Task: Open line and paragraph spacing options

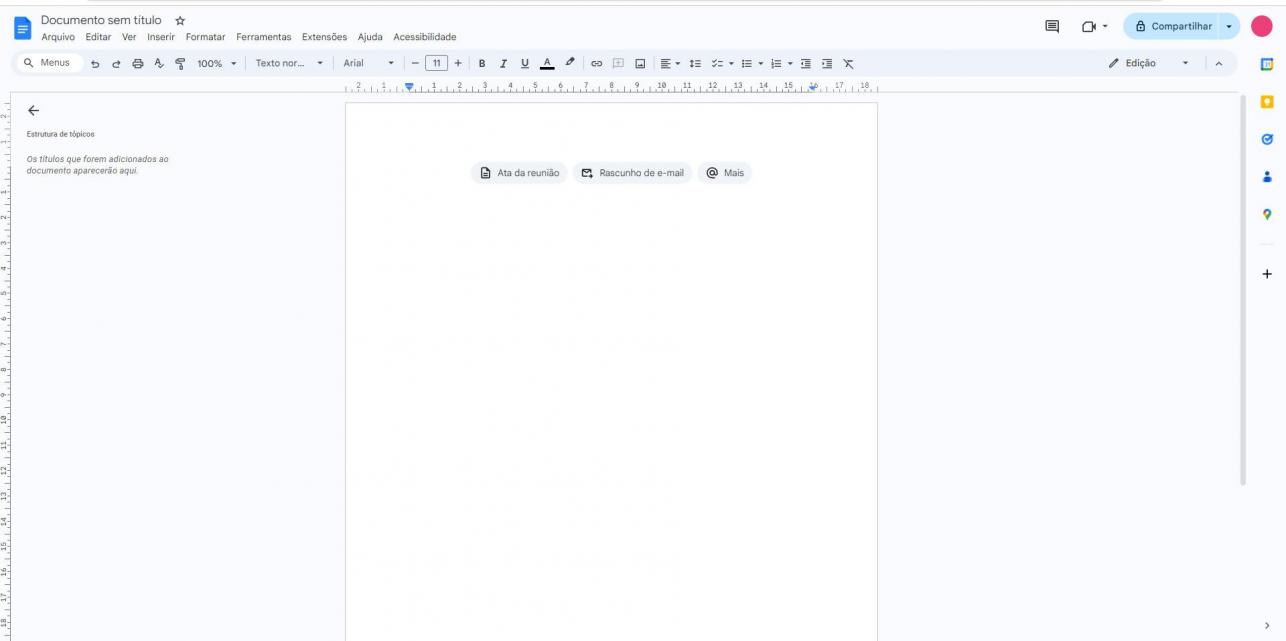Action: click(x=694, y=63)
